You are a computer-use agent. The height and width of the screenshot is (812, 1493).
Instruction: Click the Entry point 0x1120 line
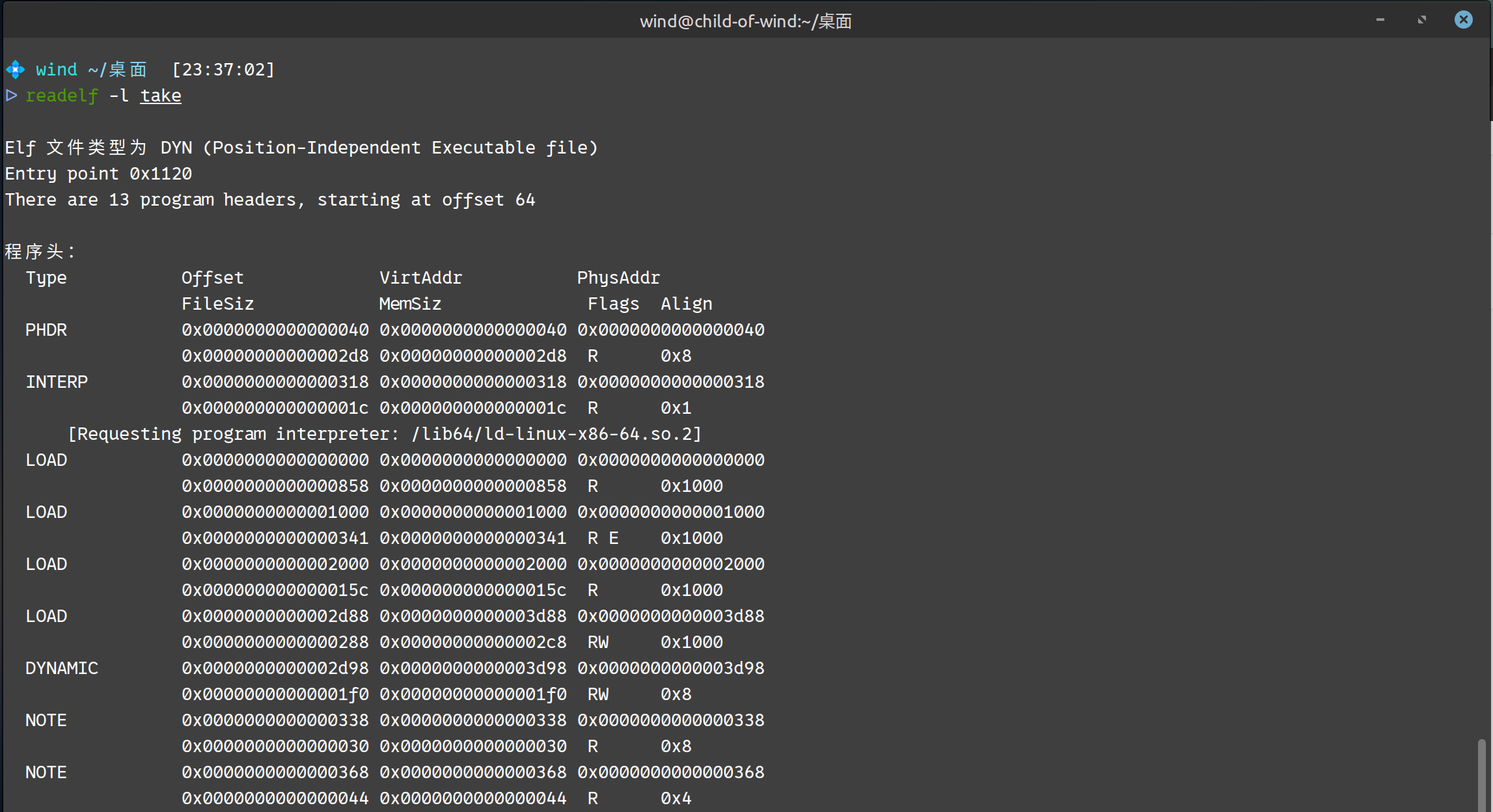[98, 174]
